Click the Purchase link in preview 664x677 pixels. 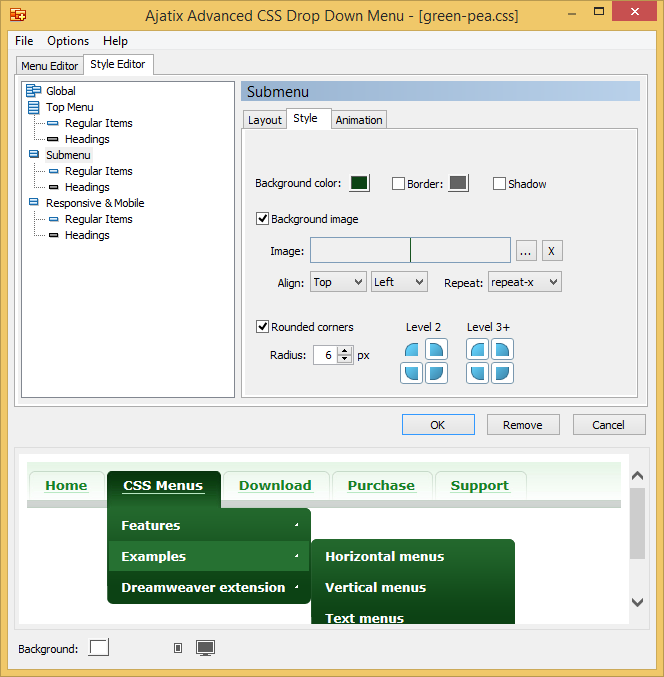click(x=381, y=485)
